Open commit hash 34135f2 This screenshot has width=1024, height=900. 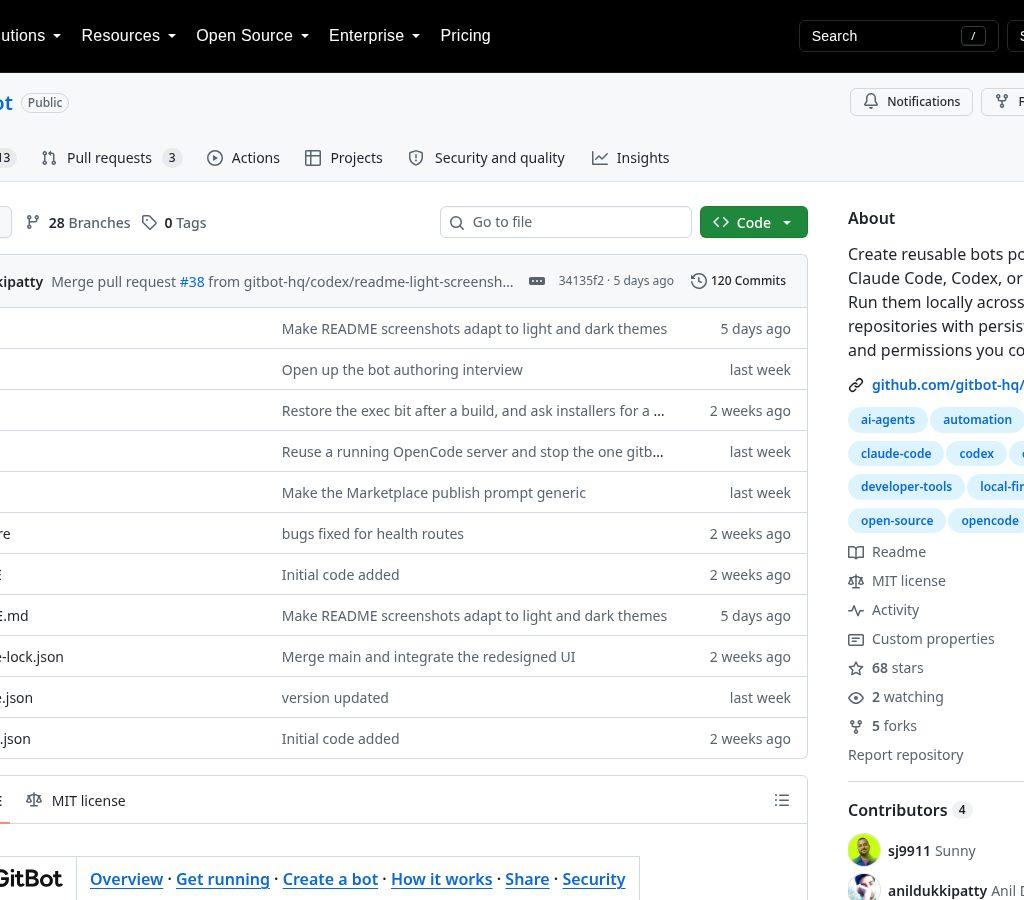(x=581, y=281)
